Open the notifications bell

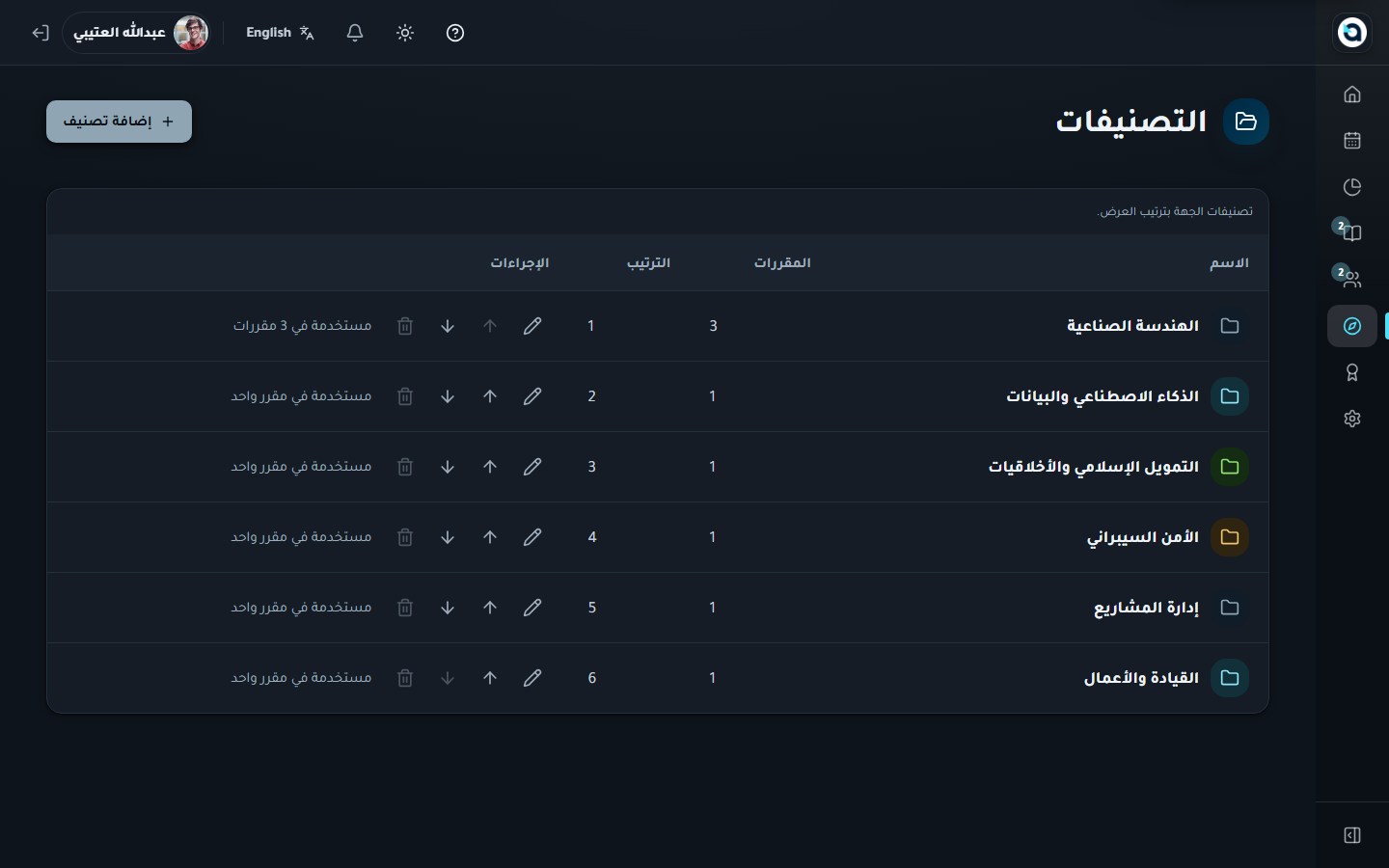pos(355,33)
